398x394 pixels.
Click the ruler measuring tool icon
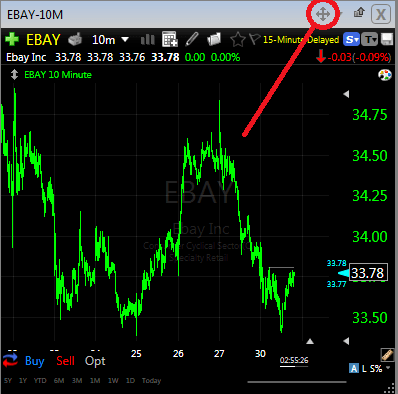pos(387,355)
